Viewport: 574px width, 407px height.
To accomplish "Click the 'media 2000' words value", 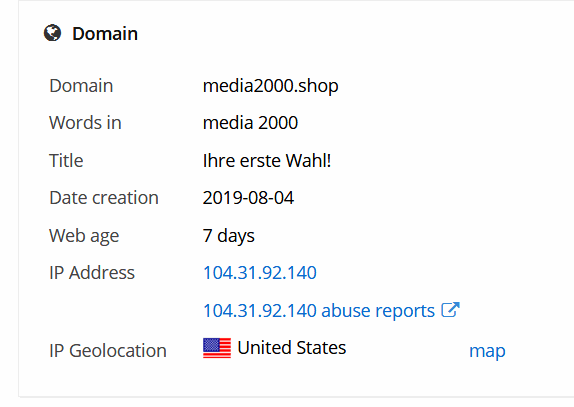I will [250, 123].
